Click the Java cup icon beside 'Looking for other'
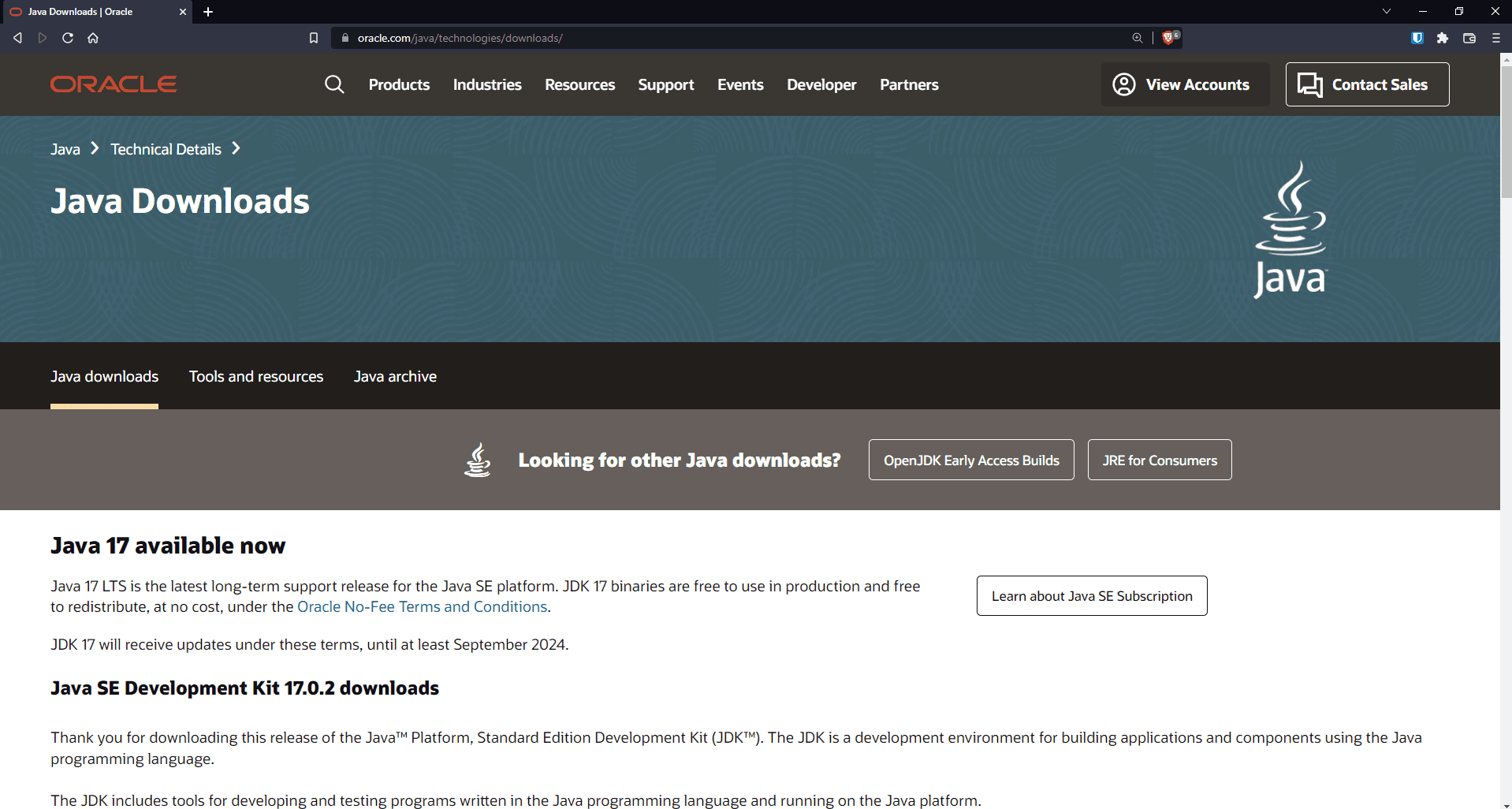This screenshot has height=809, width=1512. [478, 460]
